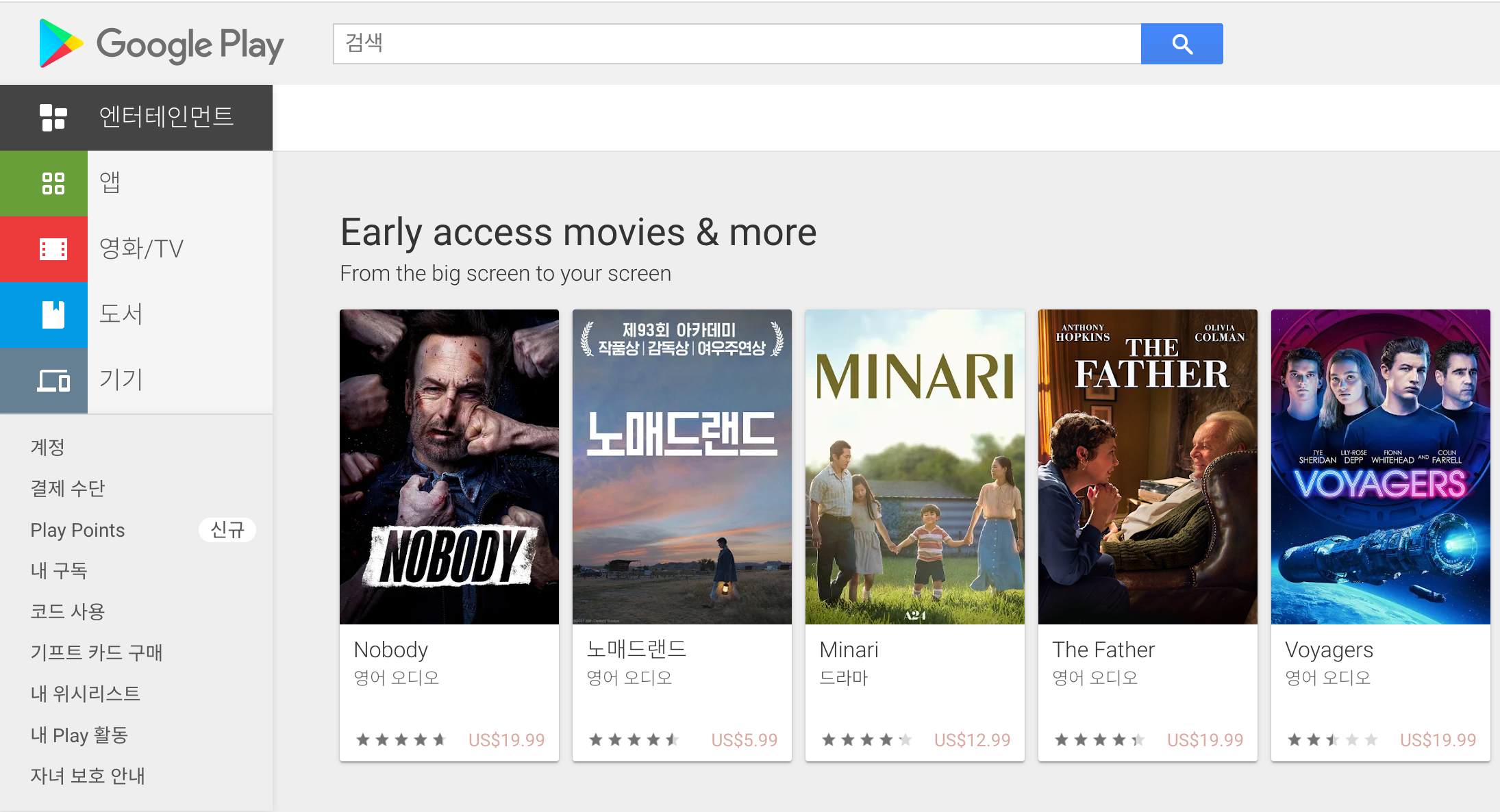Viewport: 1500px width, 812px height.
Task: Focus the 검색 search input field
Action: click(736, 44)
